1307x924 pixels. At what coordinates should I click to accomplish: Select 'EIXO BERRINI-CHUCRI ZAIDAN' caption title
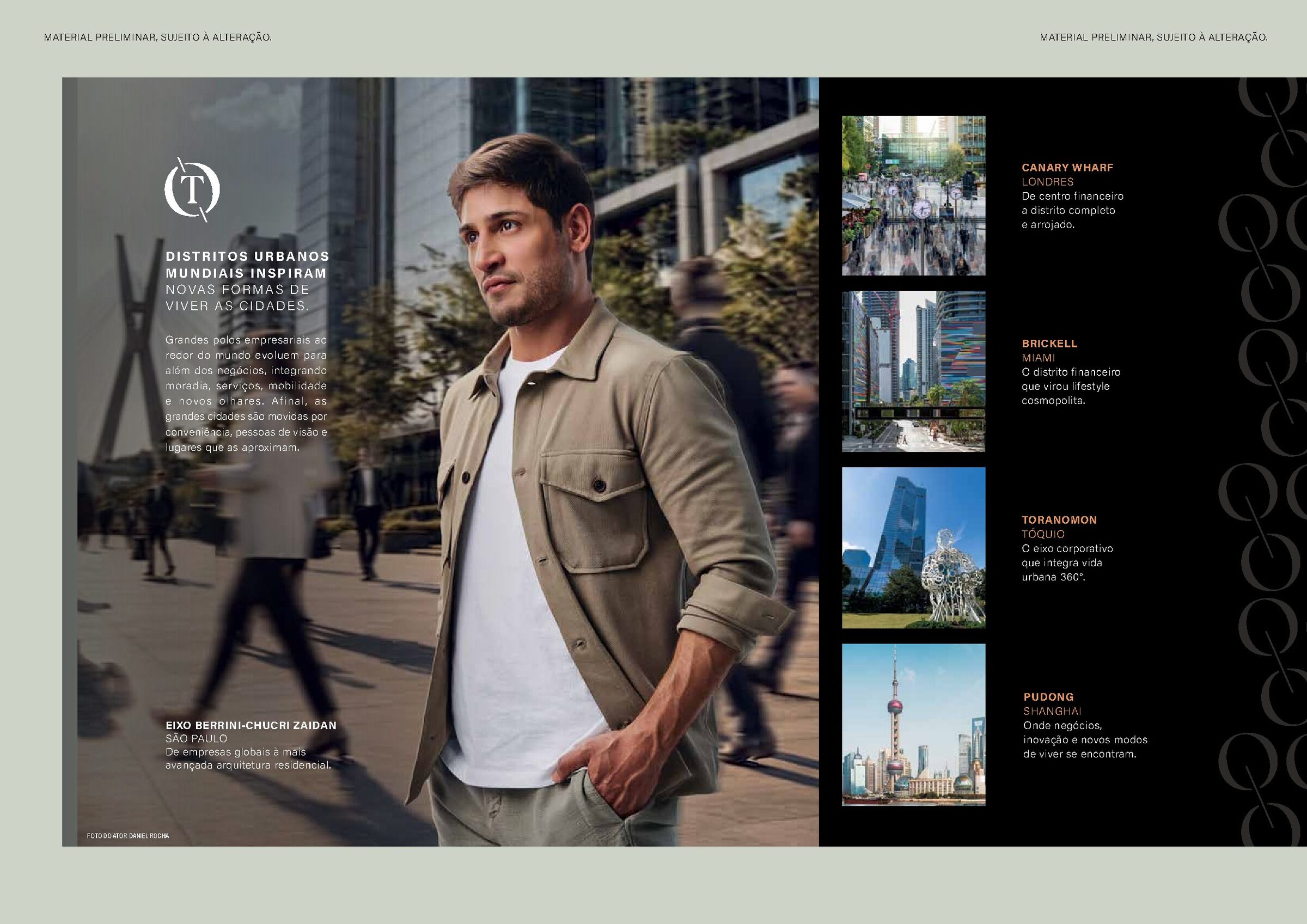(x=251, y=725)
